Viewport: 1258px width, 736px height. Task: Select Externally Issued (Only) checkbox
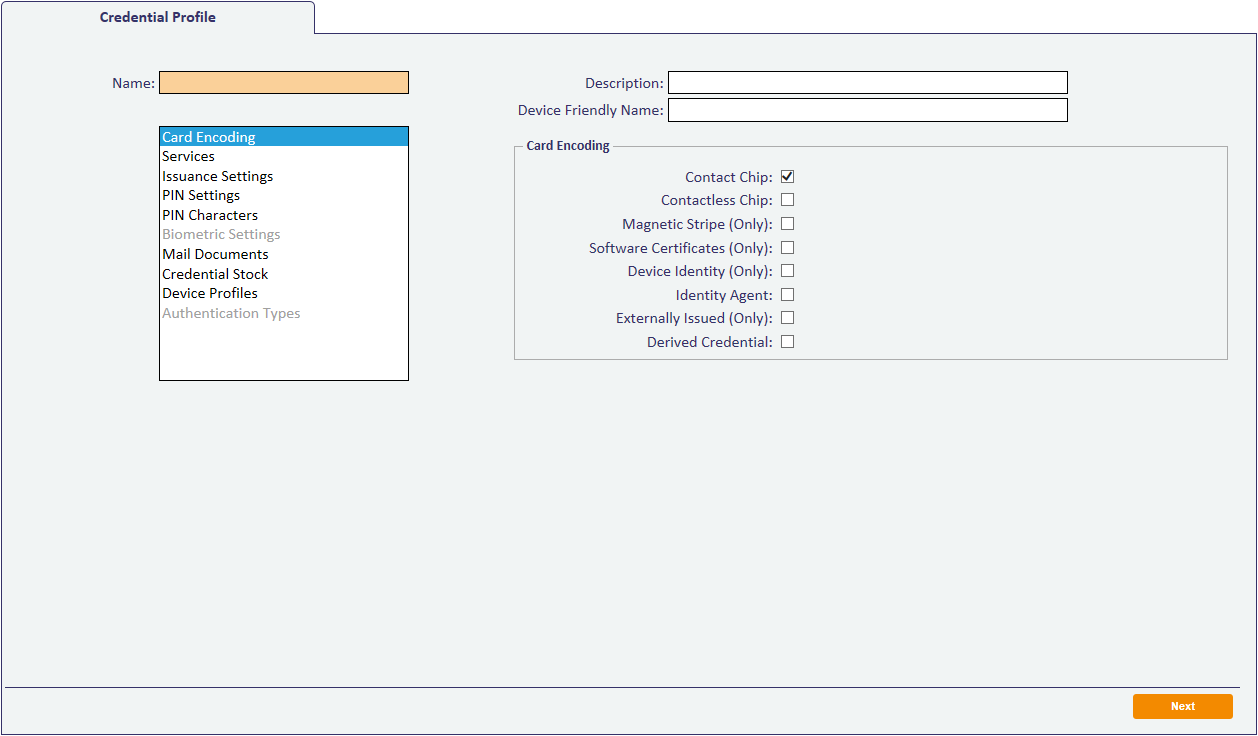click(787, 318)
